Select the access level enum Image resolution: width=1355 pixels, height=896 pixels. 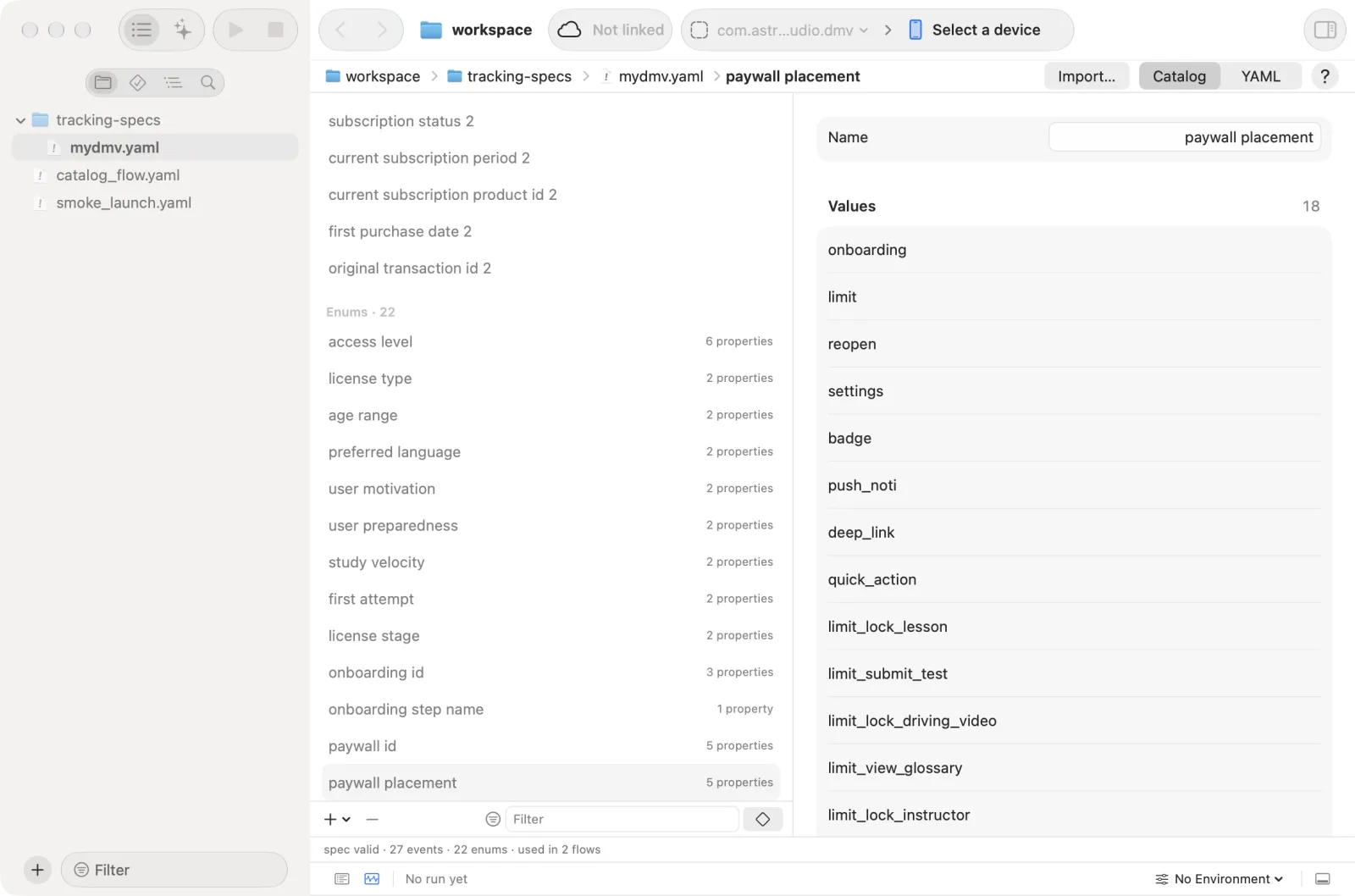pos(550,342)
